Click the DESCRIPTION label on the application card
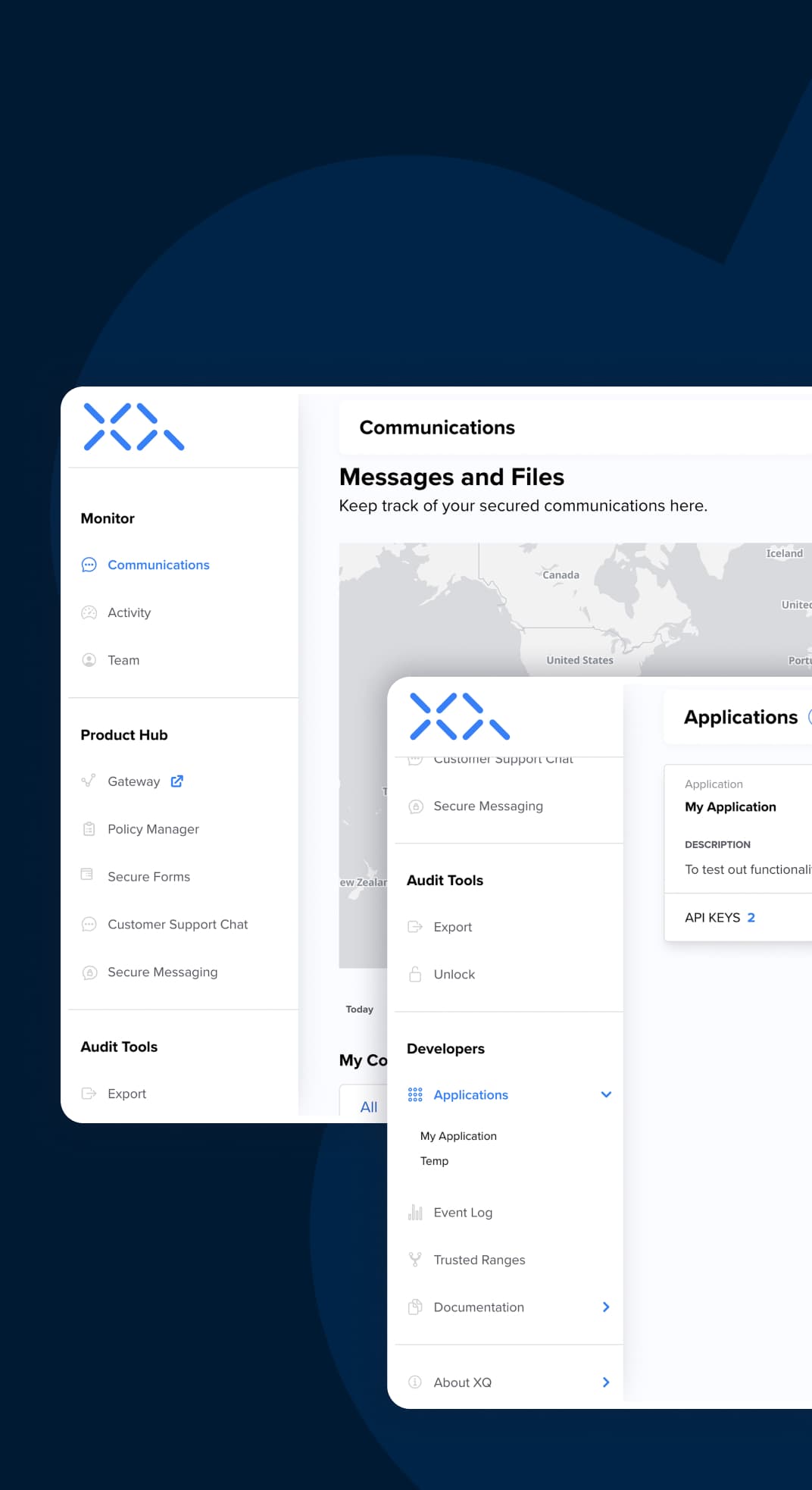Viewport: 812px width, 1490px height. point(717,844)
